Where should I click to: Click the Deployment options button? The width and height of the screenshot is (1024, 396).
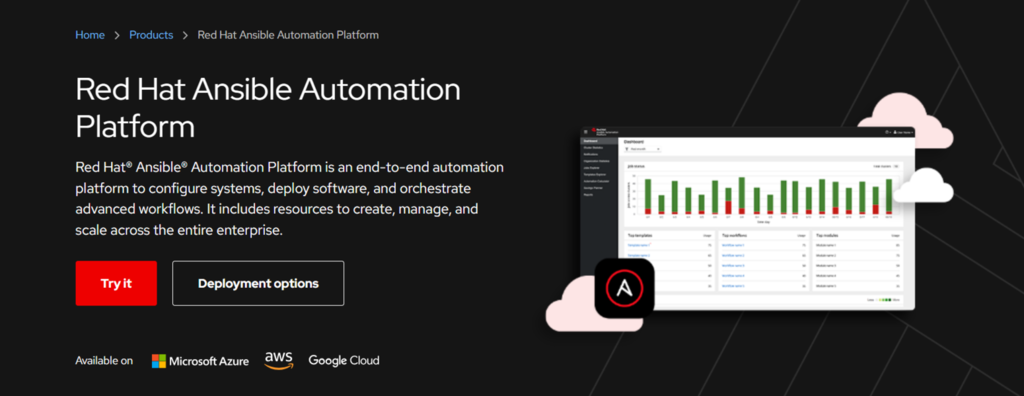pyautogui.click(x=258, y=283)
